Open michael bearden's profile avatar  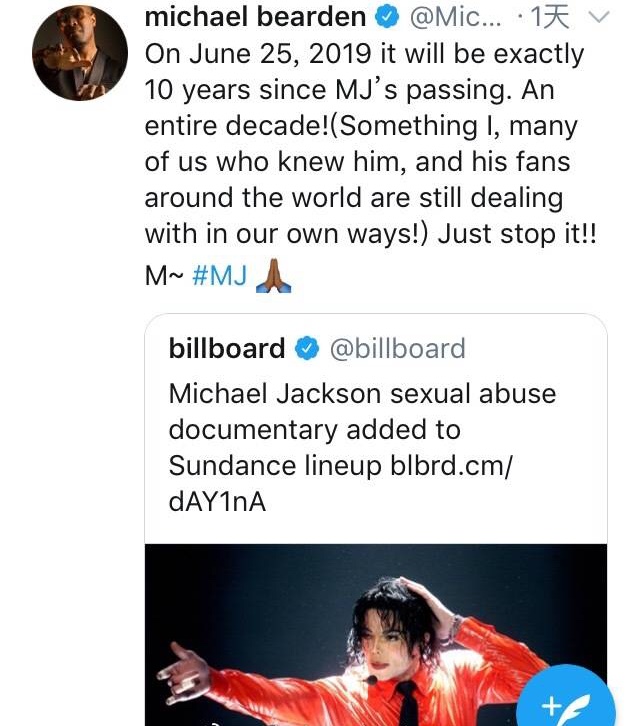(x=80, y=53)
